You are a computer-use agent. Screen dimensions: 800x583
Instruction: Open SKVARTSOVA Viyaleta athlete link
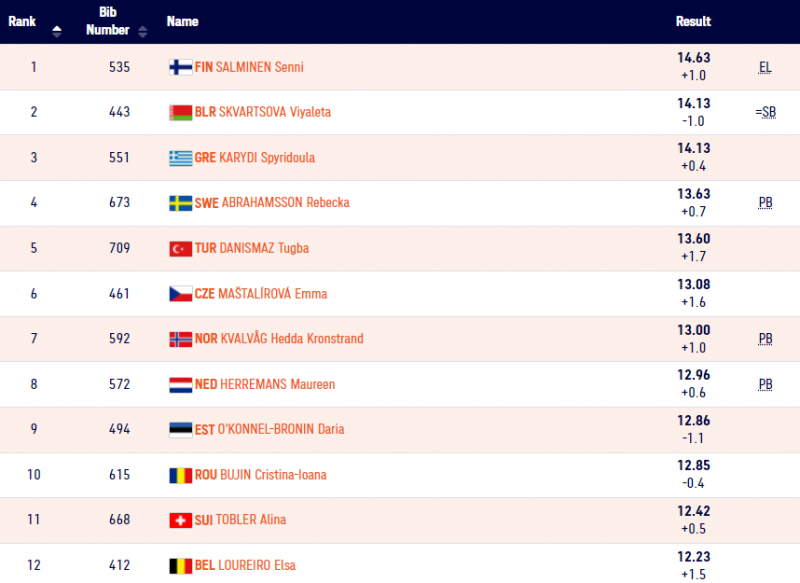[273, 112]
